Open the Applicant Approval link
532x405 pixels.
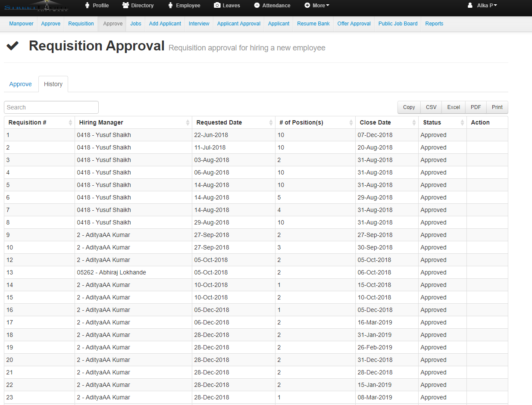tap(239, 24)
